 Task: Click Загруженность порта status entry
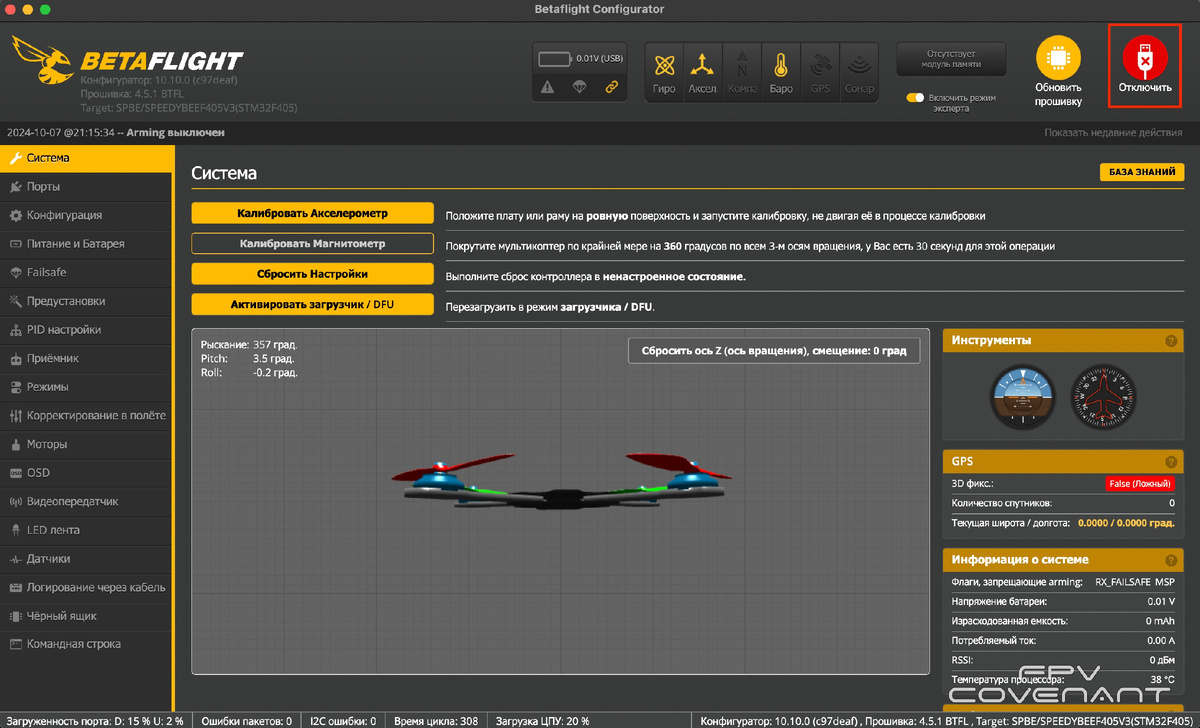tap(95, 721)
